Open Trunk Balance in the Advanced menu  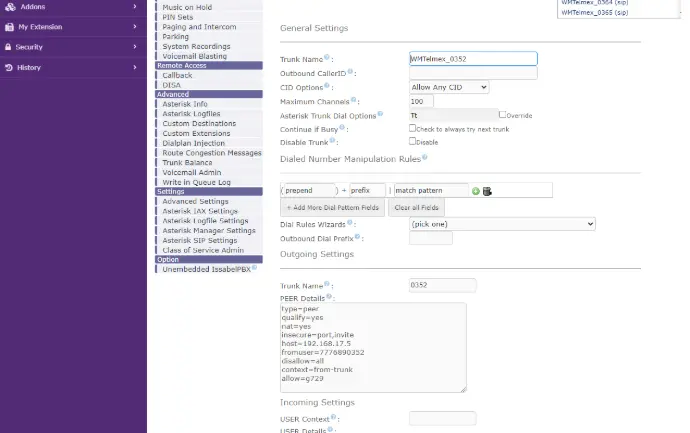click(x=187, y=162)
